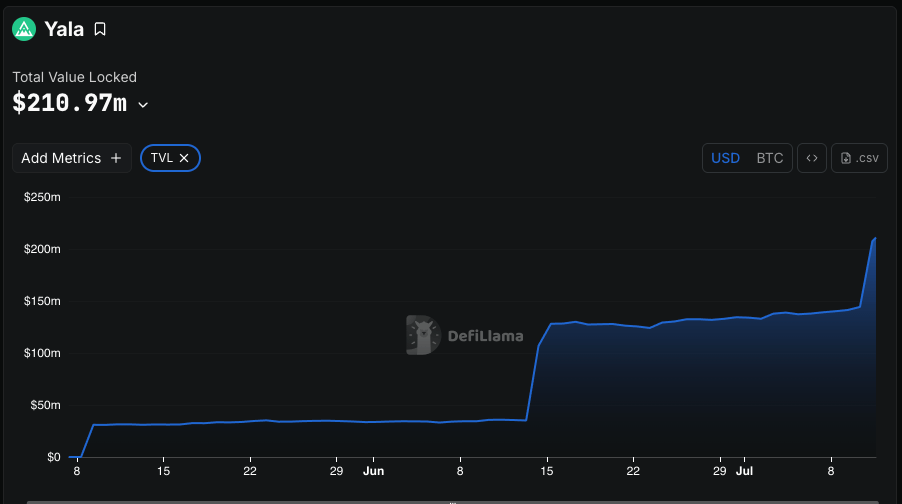
Task: Click the chart line's final peak point
Action: (x=875, y=238)
